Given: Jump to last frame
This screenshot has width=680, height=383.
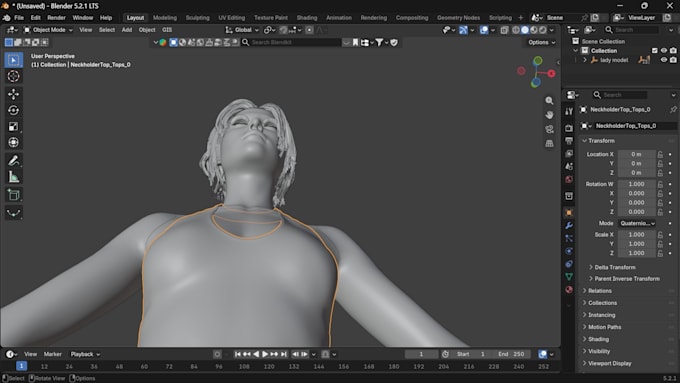Looking at the screenshot, I should coord(284,354).
